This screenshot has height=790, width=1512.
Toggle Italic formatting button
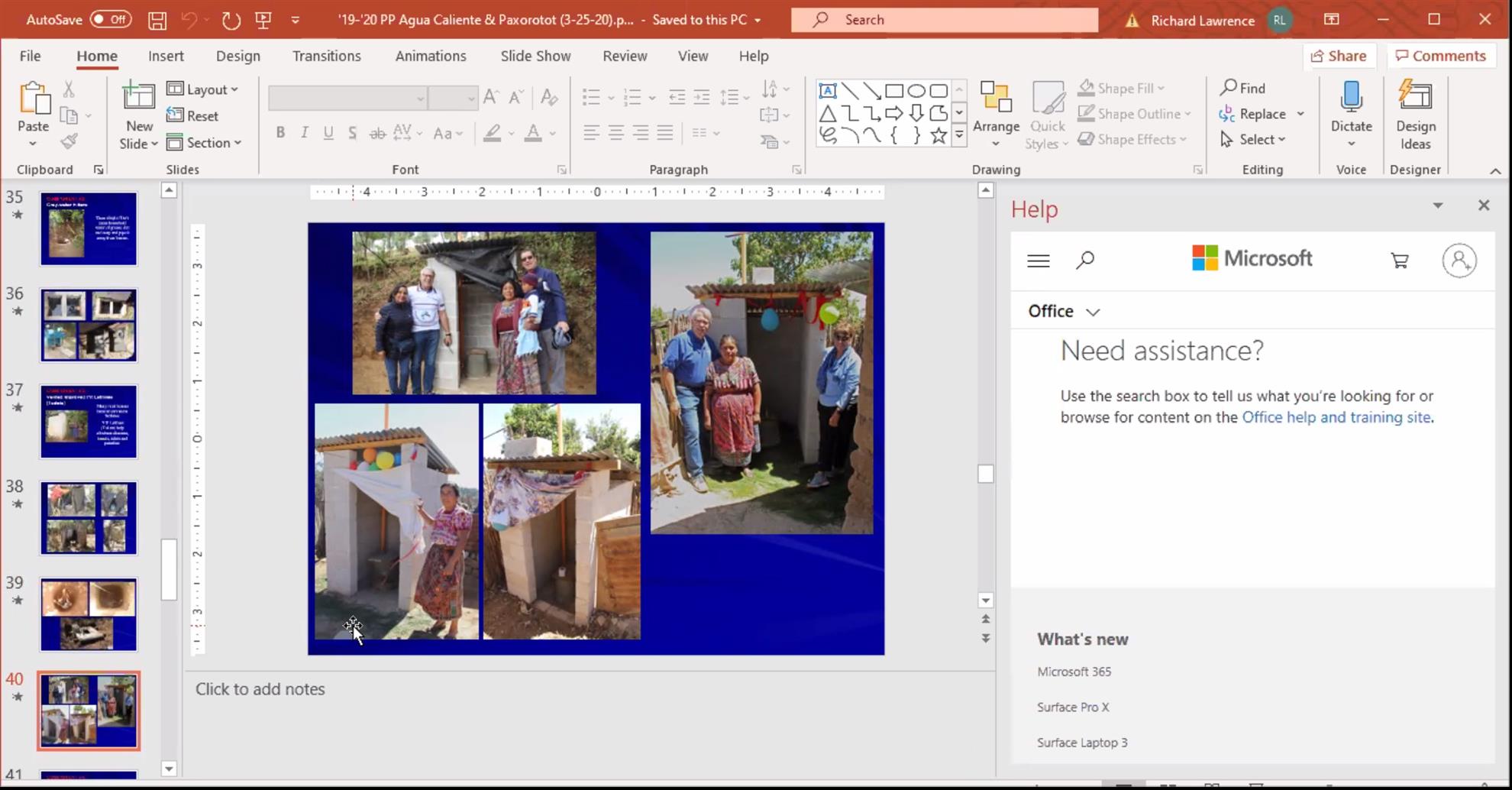[x=304, y=133]
